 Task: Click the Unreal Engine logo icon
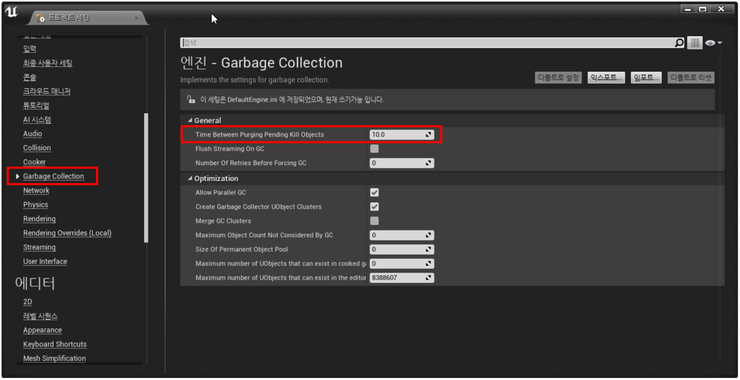(11, 13)
